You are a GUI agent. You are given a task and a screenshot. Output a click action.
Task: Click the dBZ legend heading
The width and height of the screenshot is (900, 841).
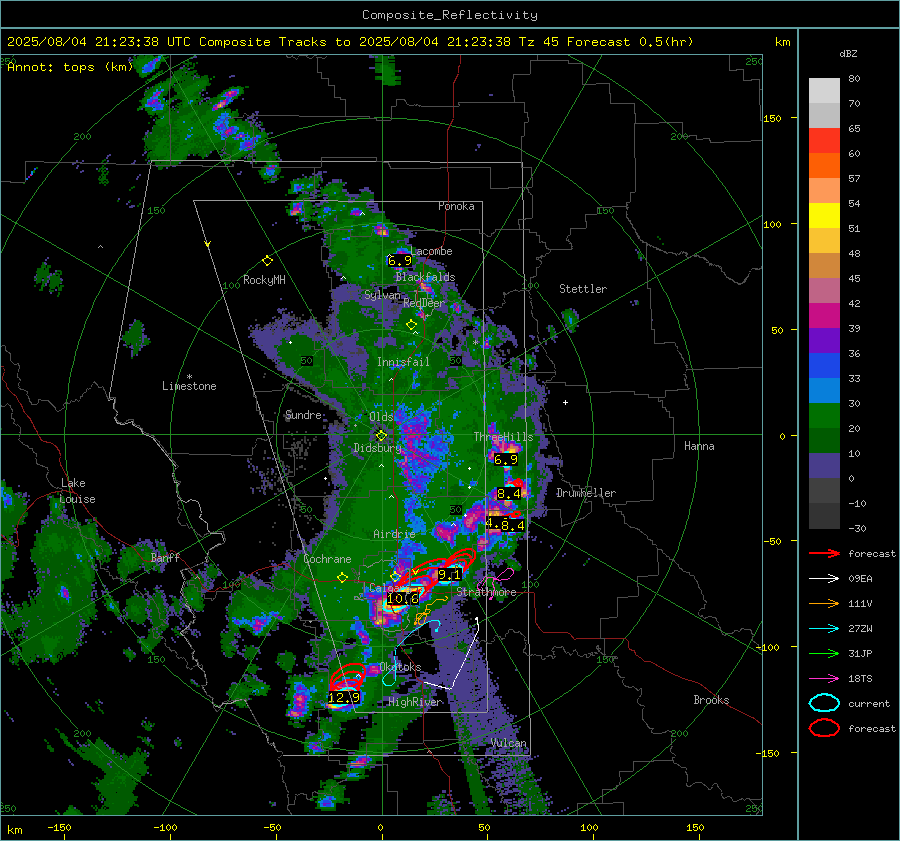click(x=848, y=54)
